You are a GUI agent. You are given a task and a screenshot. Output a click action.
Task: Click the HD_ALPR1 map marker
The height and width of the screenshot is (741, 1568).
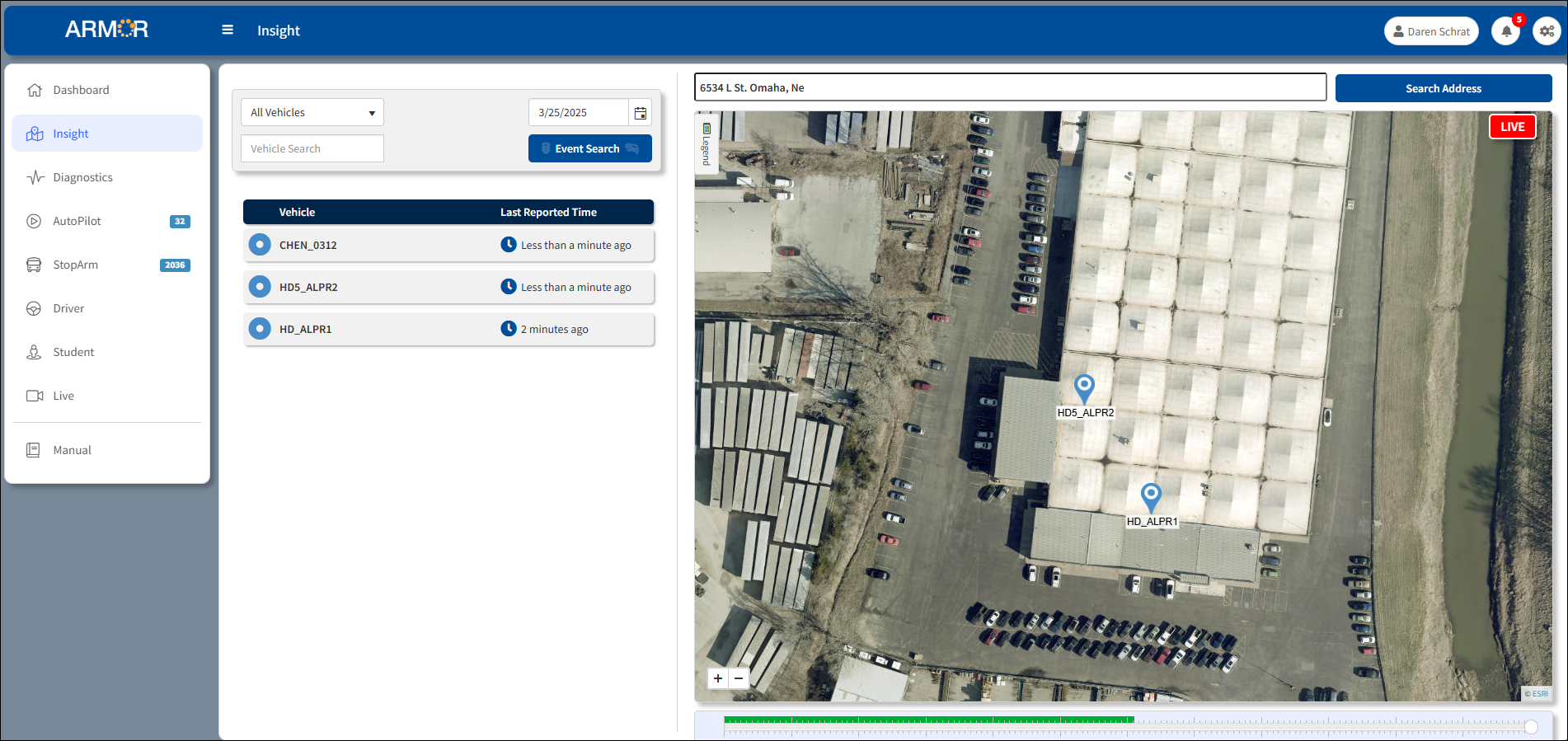[x=1150, y=495]
